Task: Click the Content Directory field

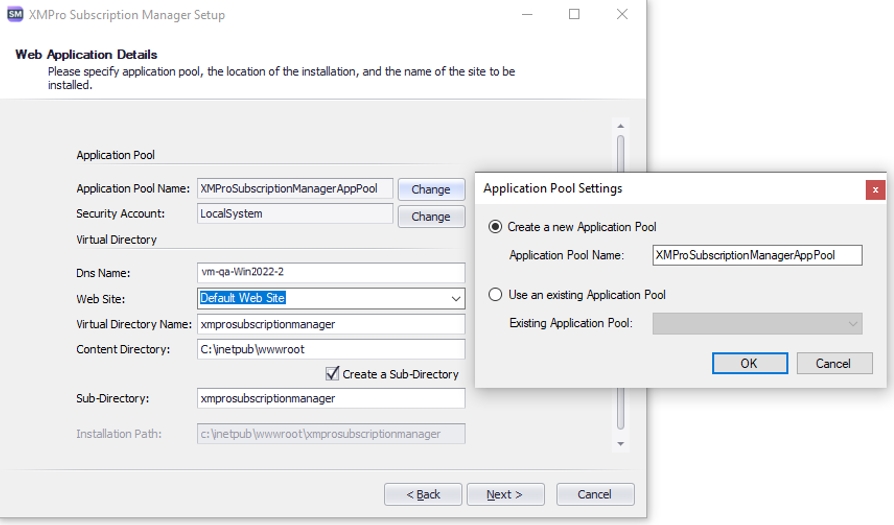Action: (331, 349)
